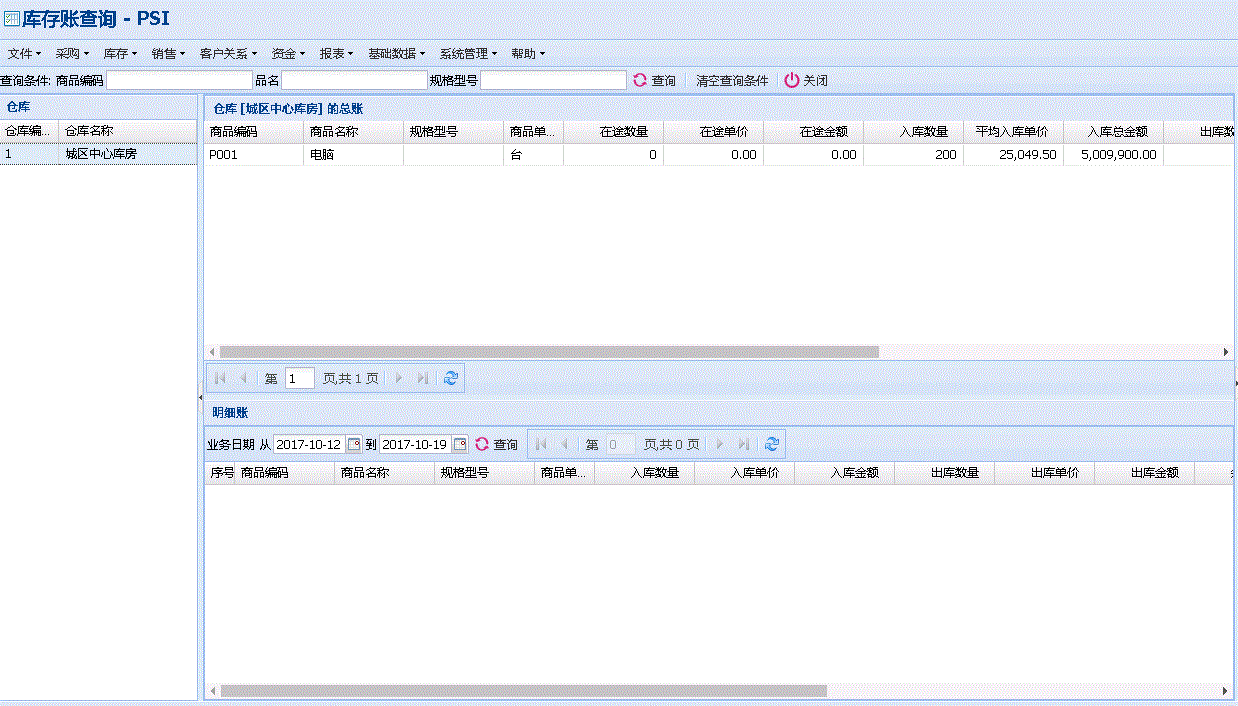
Task: Open the 帮助 dropdown menu
Action: [x=528, y=53]
